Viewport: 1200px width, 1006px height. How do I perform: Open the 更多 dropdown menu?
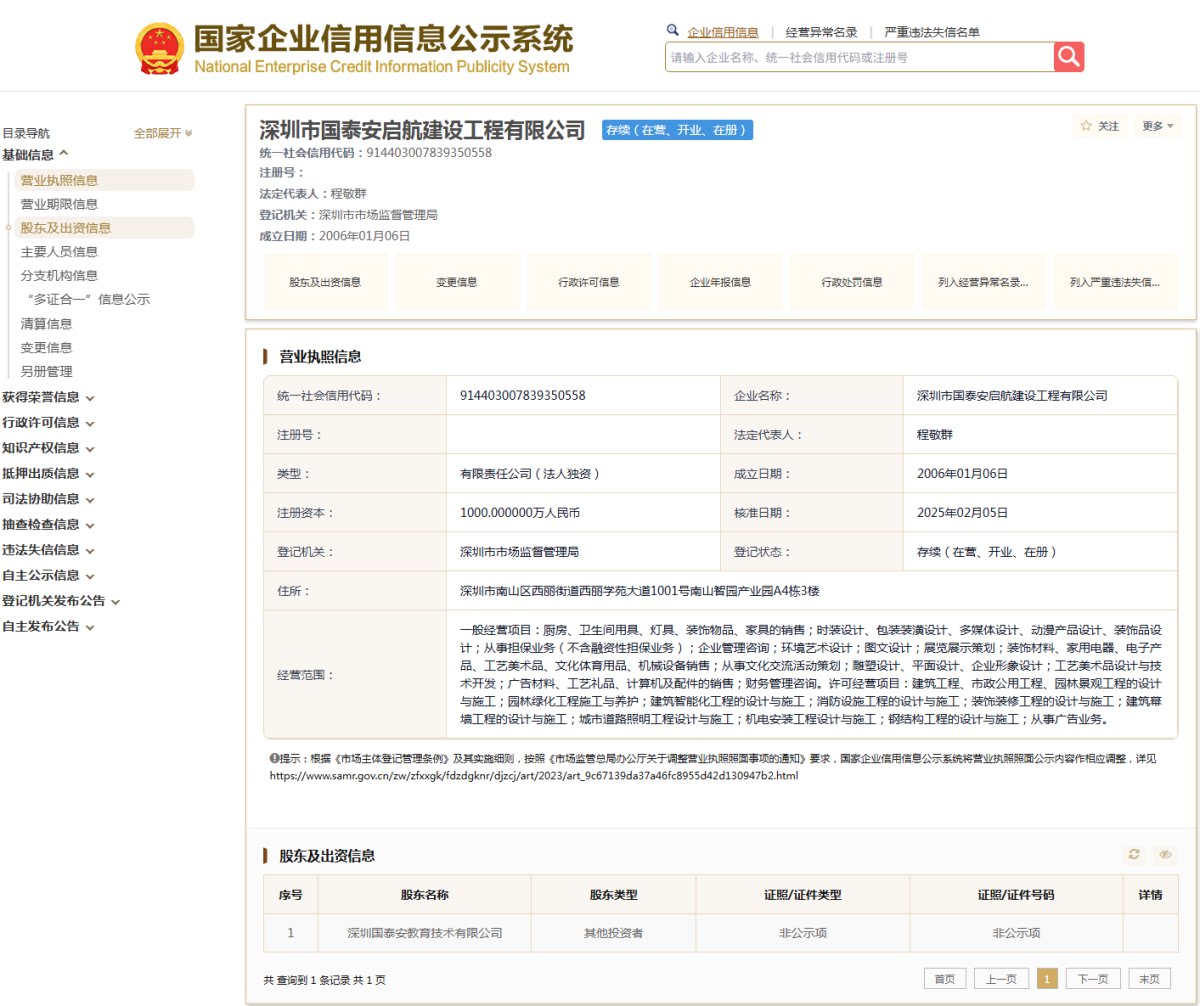click(1158, 126)
